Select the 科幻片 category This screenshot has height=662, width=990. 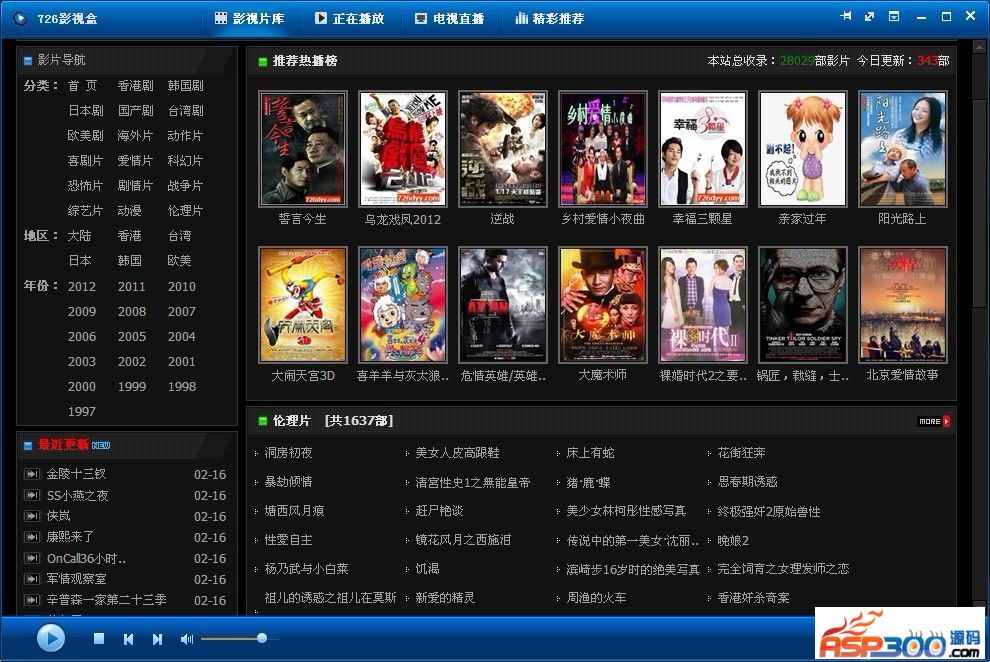185,160
